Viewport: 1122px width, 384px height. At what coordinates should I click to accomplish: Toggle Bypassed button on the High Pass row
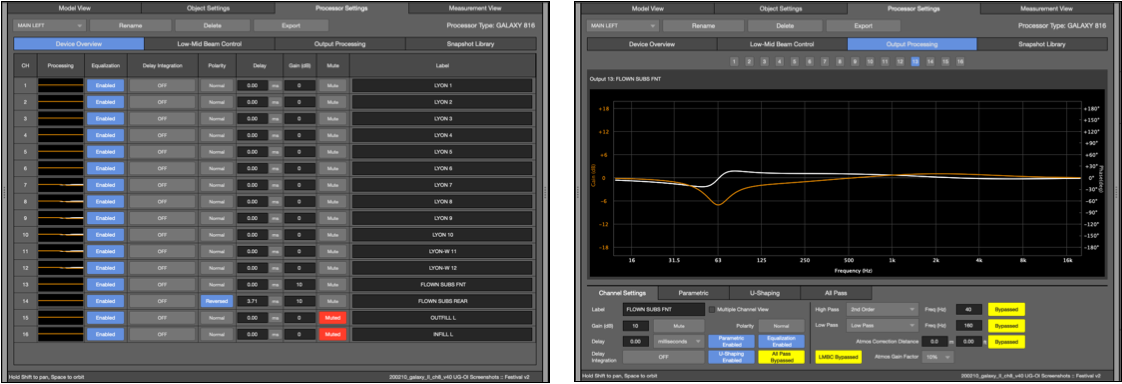pos(1006,310)
